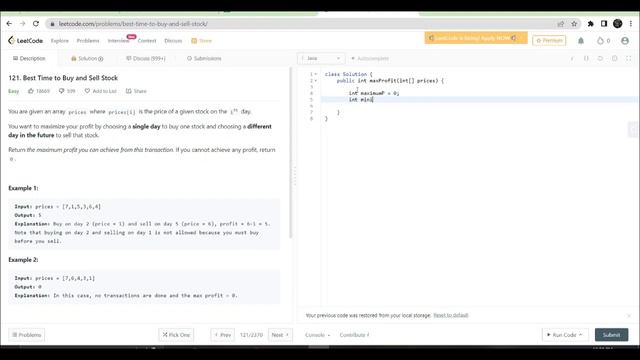Click the browser address bar URL

(x=133, y=24)
